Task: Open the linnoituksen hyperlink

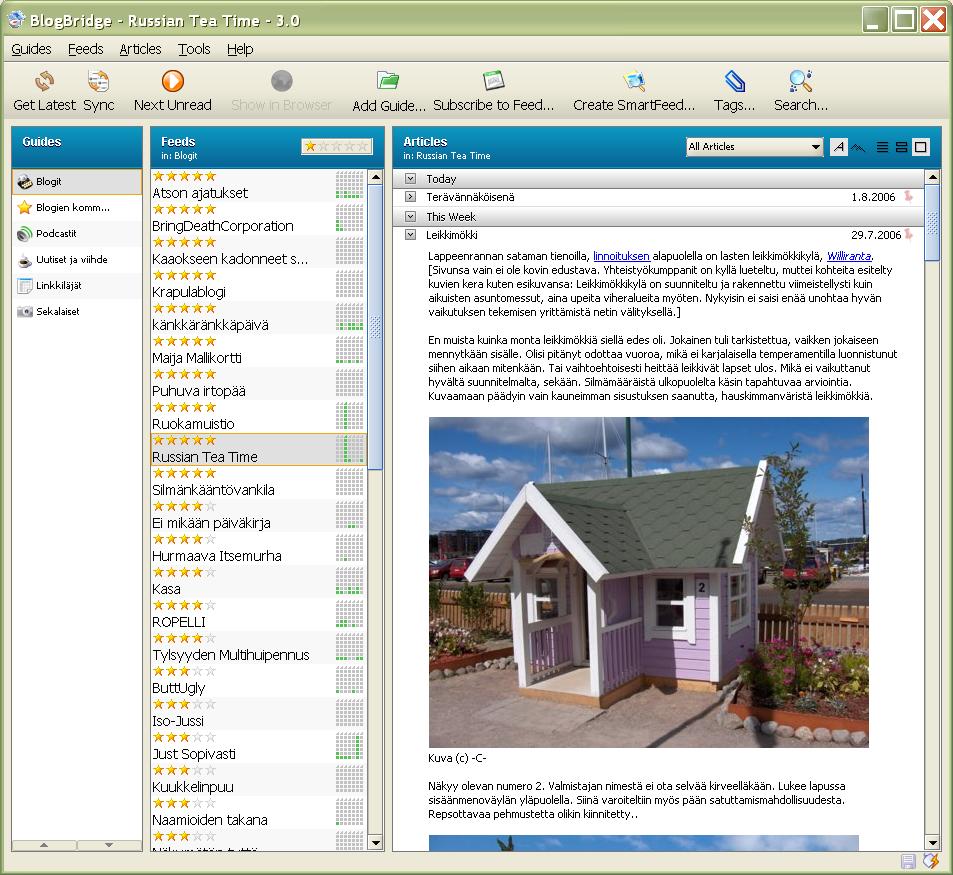Action: 620,256
